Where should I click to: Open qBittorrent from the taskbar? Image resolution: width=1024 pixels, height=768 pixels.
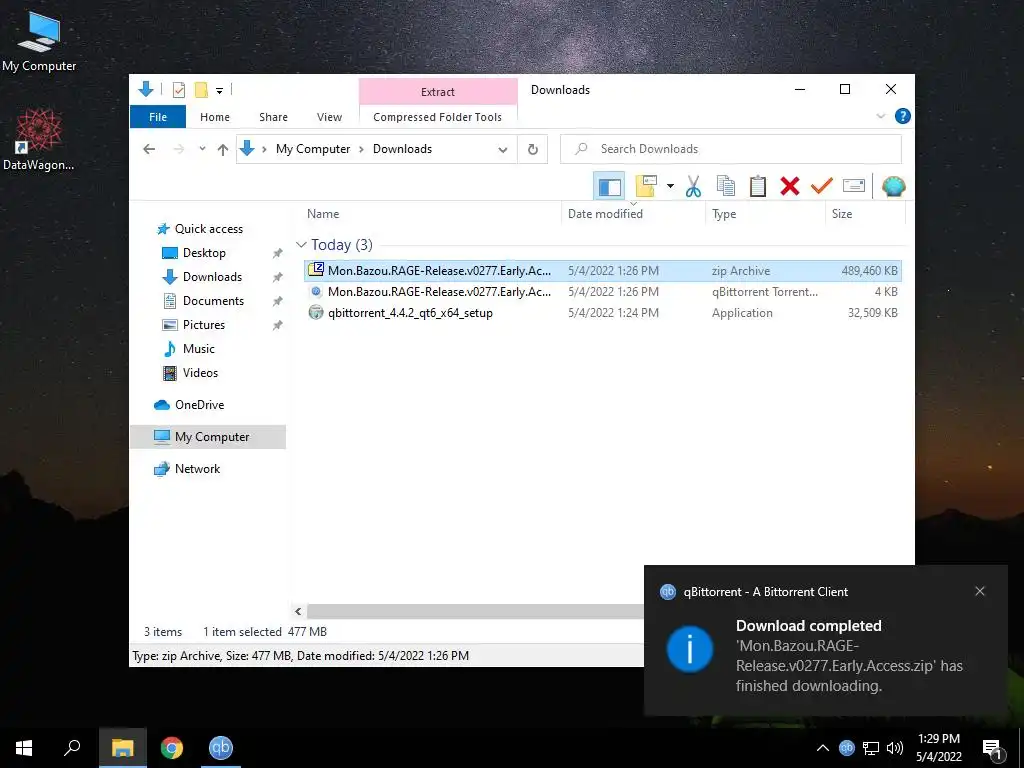[x=221, y=748]
